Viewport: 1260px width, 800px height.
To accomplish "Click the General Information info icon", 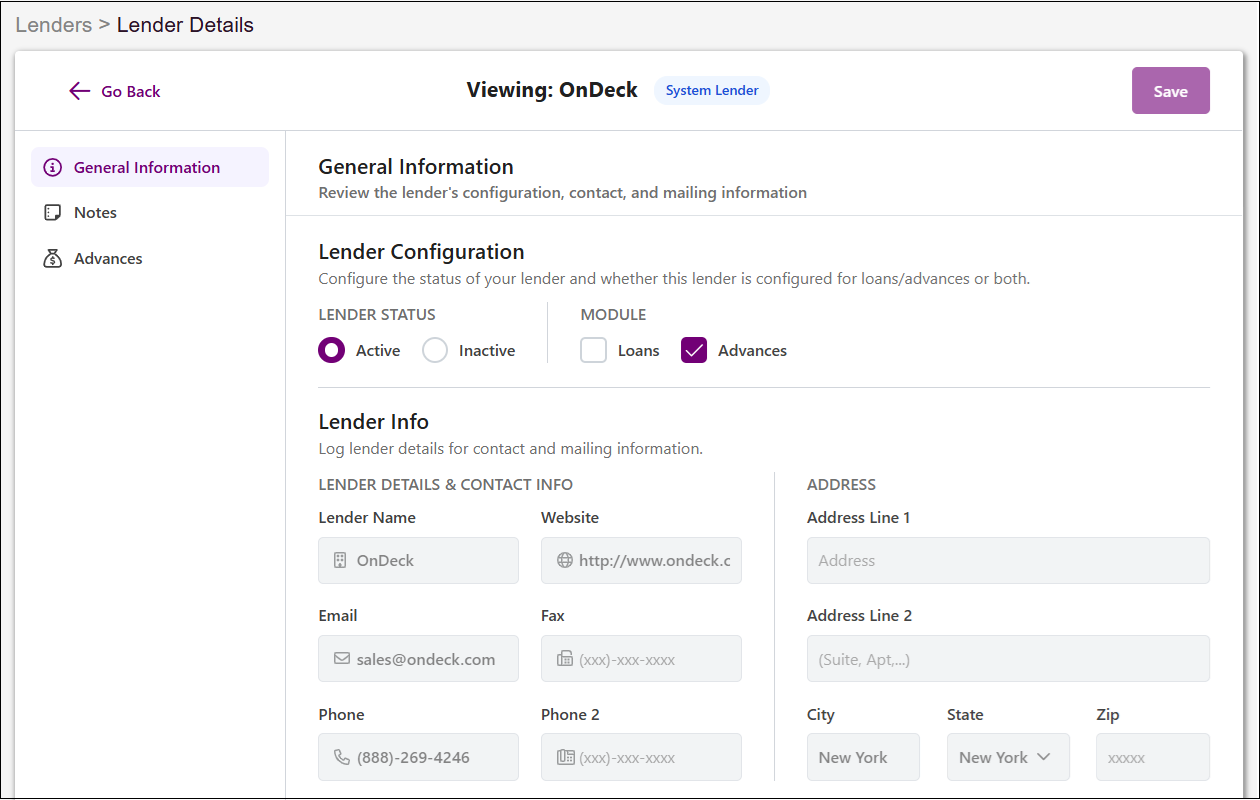I will [x=53, y=167].
